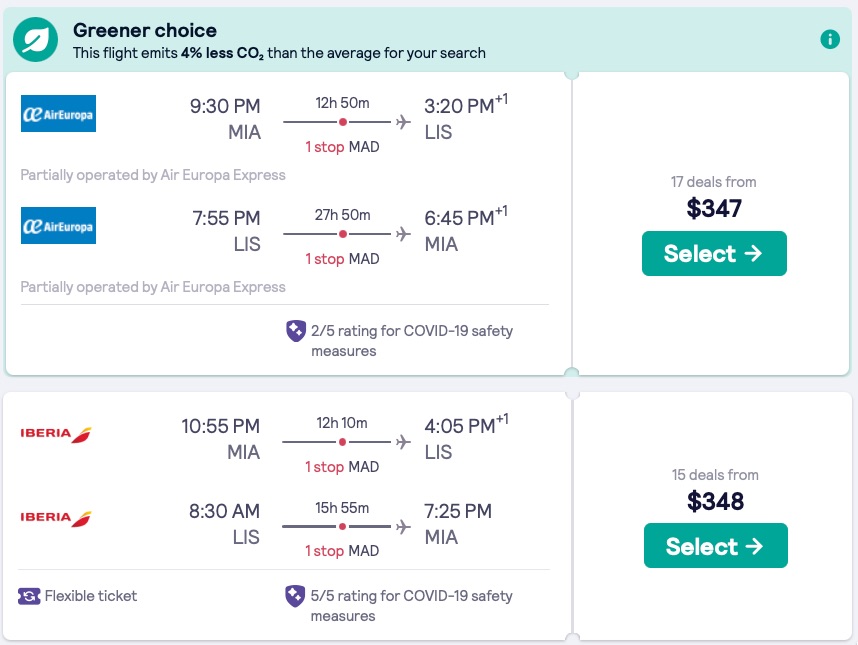
Task: Click the plane icon on the 12h 50m flight
Action: (403, 122)
